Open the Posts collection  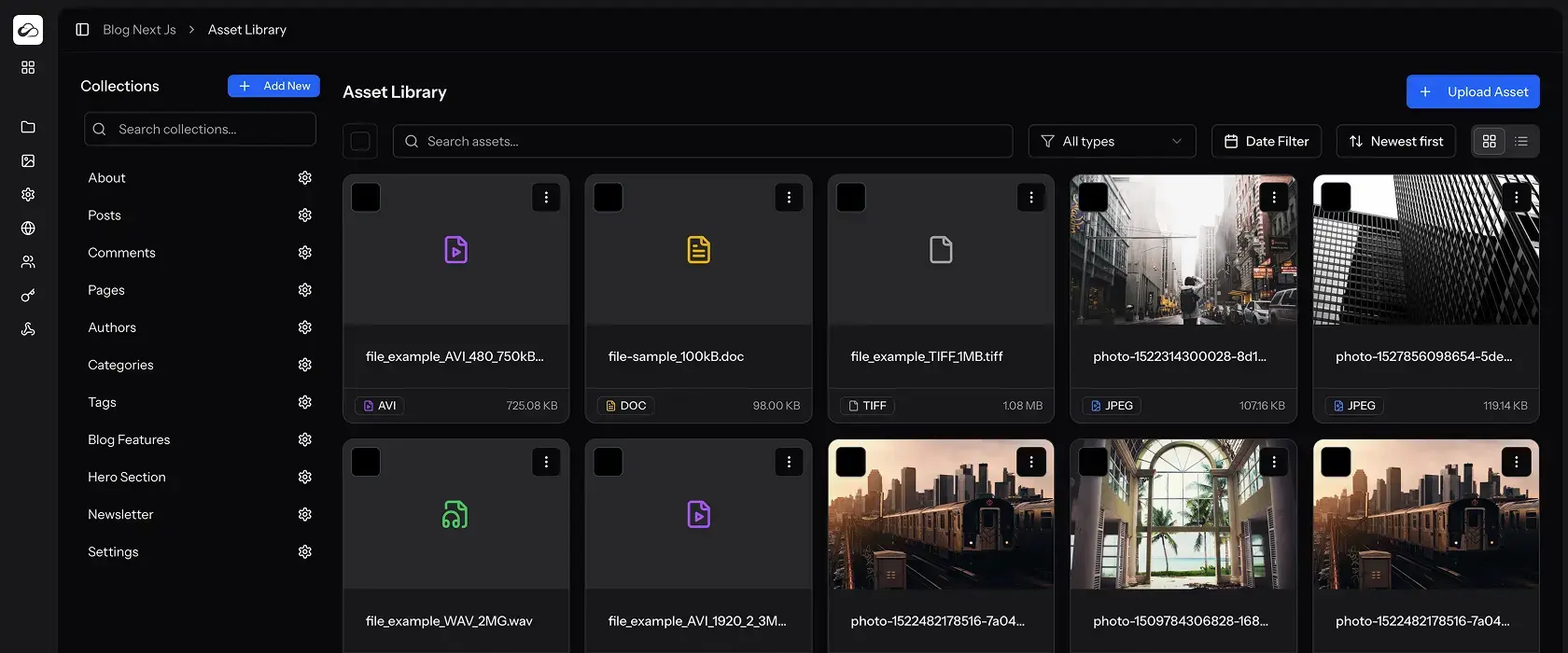coord(105,215)
